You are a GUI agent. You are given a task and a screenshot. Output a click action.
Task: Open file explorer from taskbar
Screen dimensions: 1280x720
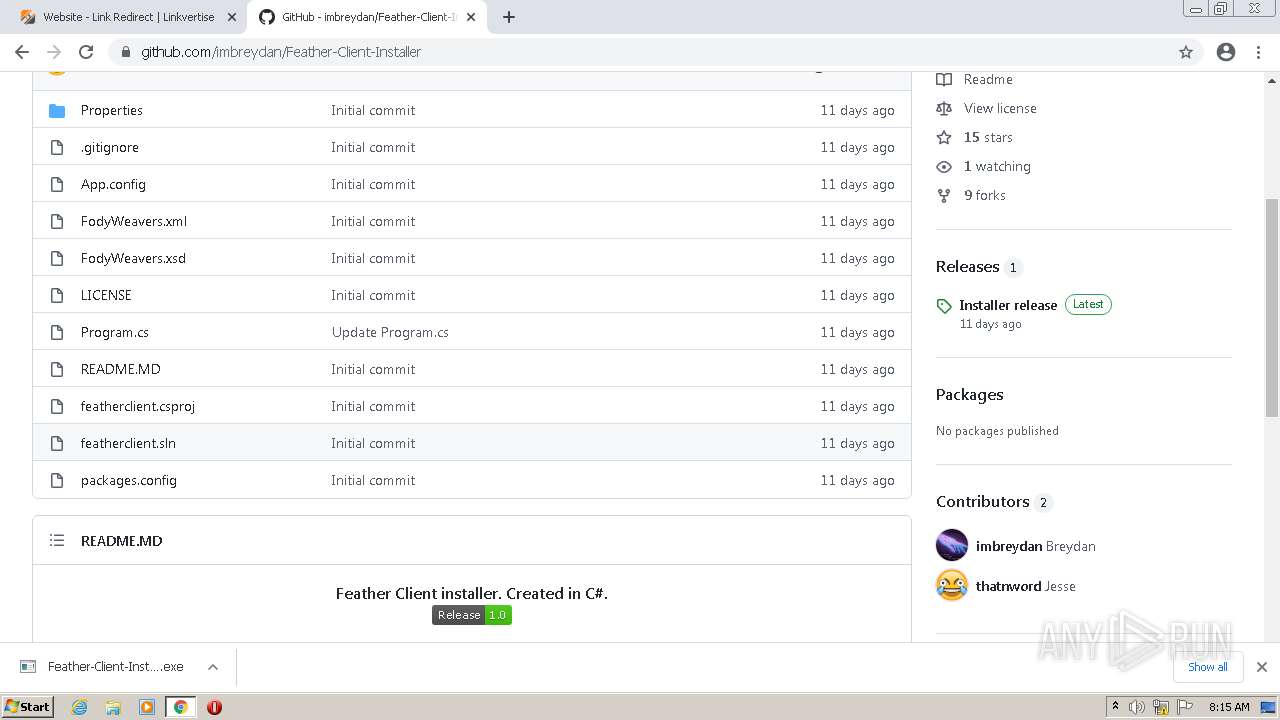(x=113, y=707)
